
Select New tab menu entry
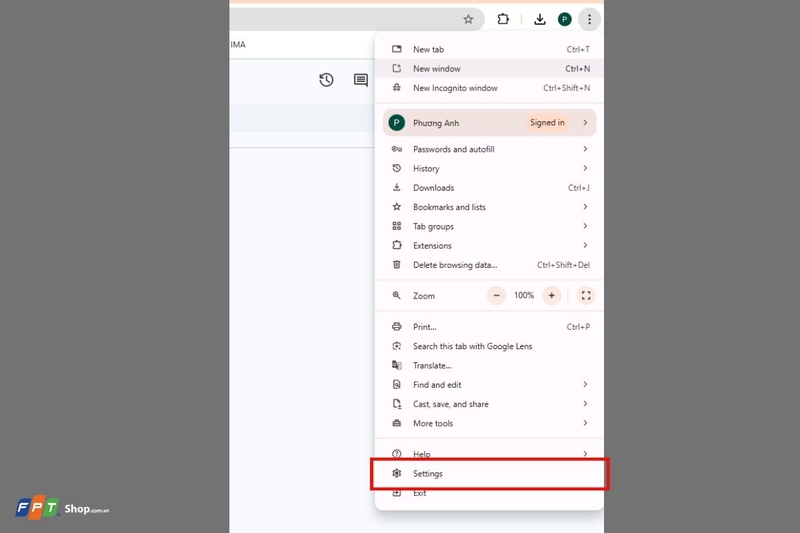(x=489, y=49)
